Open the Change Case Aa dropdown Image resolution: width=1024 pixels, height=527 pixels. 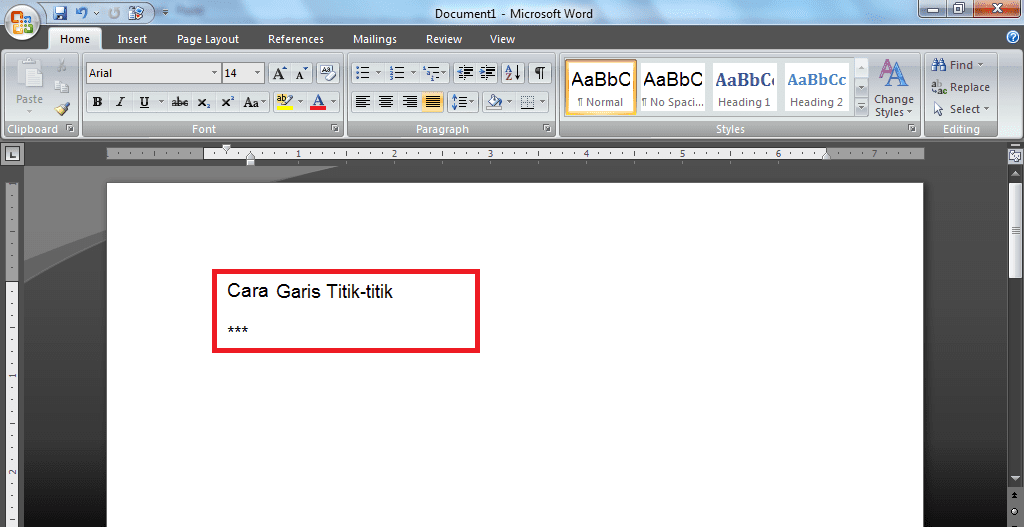pyautogui.click(x=255, y=102)
